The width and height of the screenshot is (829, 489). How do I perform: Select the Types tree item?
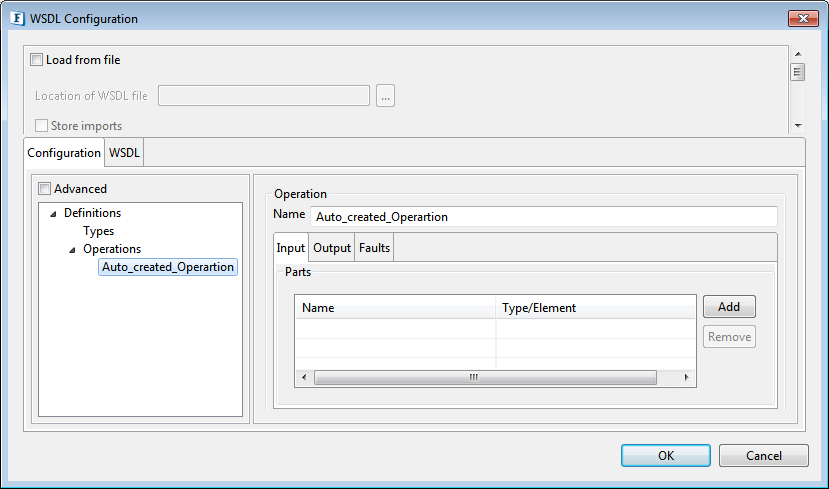click(x=98, y=231)
